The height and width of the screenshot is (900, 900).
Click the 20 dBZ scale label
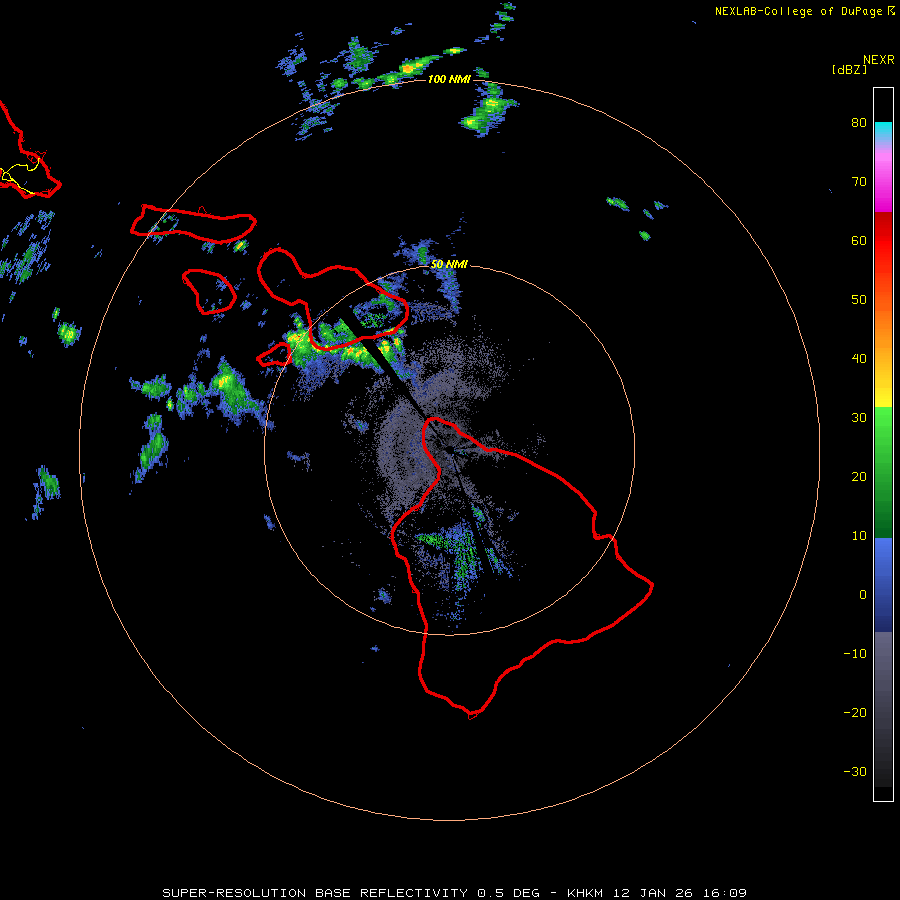pos(859,476)
